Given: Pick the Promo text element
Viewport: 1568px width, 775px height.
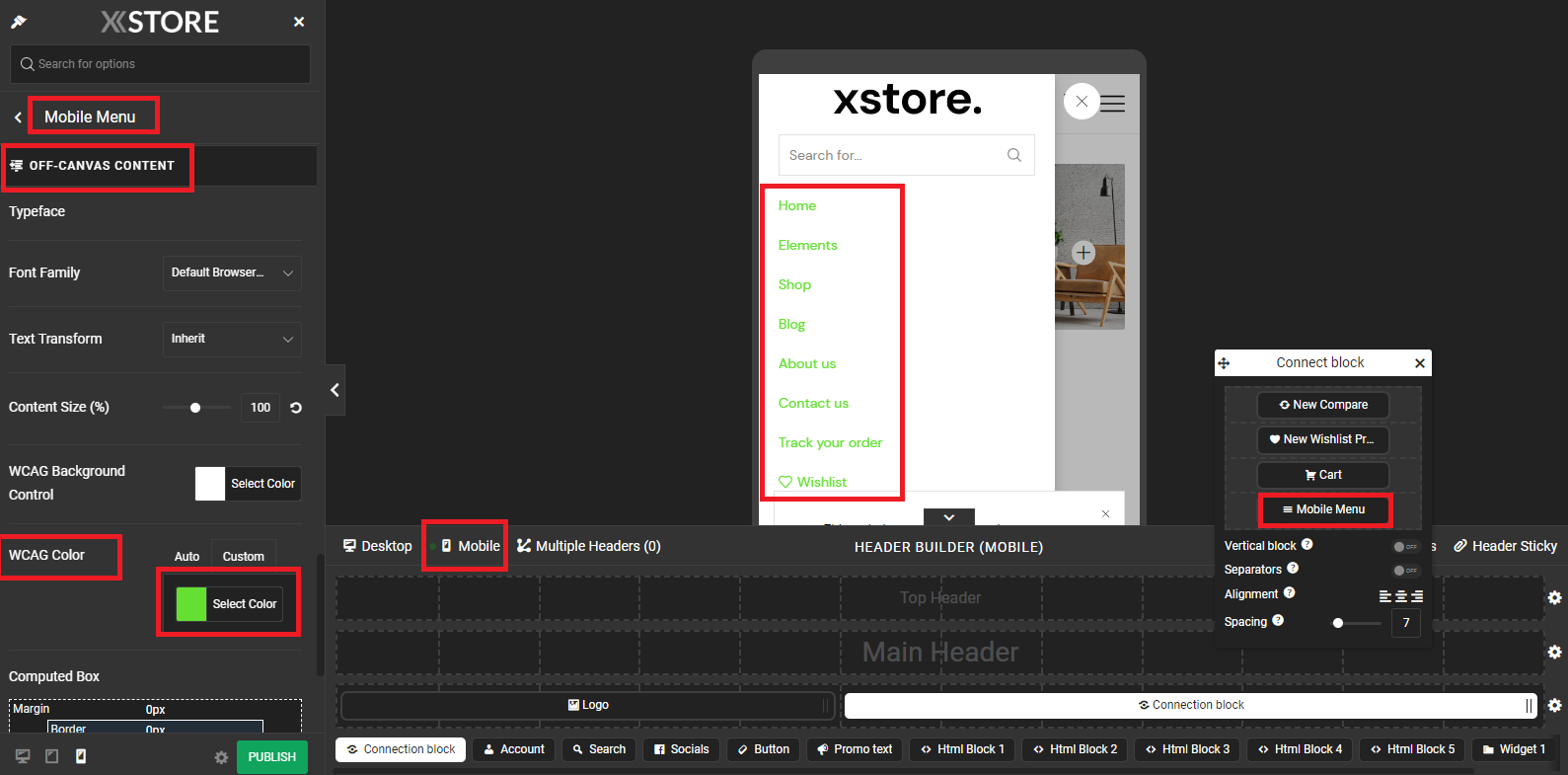Looking at the screenshot, I should coord(854,749).
